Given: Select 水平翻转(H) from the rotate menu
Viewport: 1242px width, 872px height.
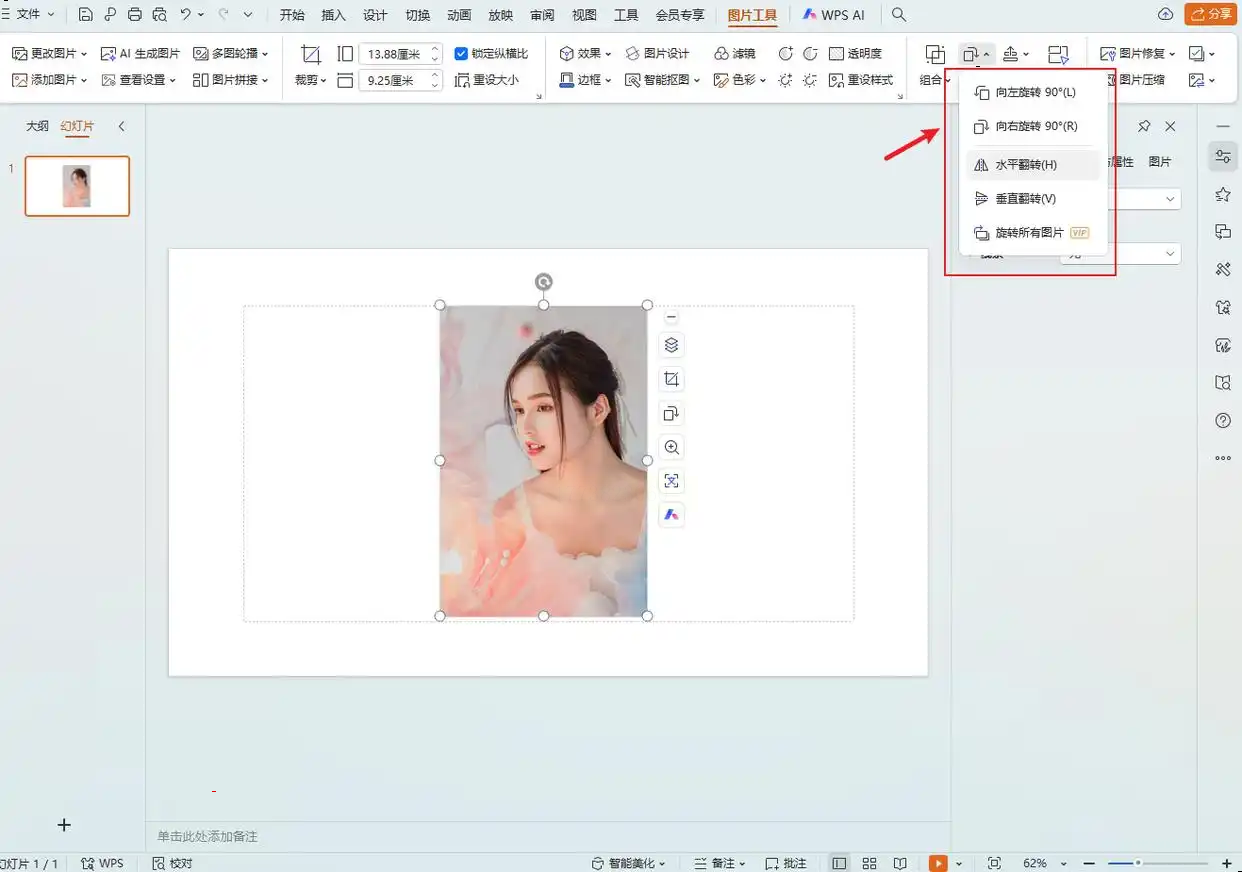Looking at the screenshot, I should click(x=1025, y=165).
